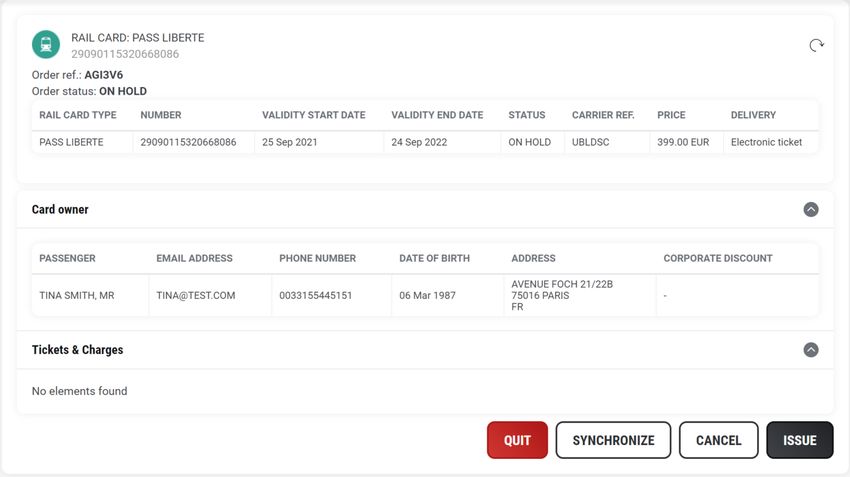This screenshot has width=850, height=477.
Task: Click the refresh arrow icon at top right
Action: [816, 46]
